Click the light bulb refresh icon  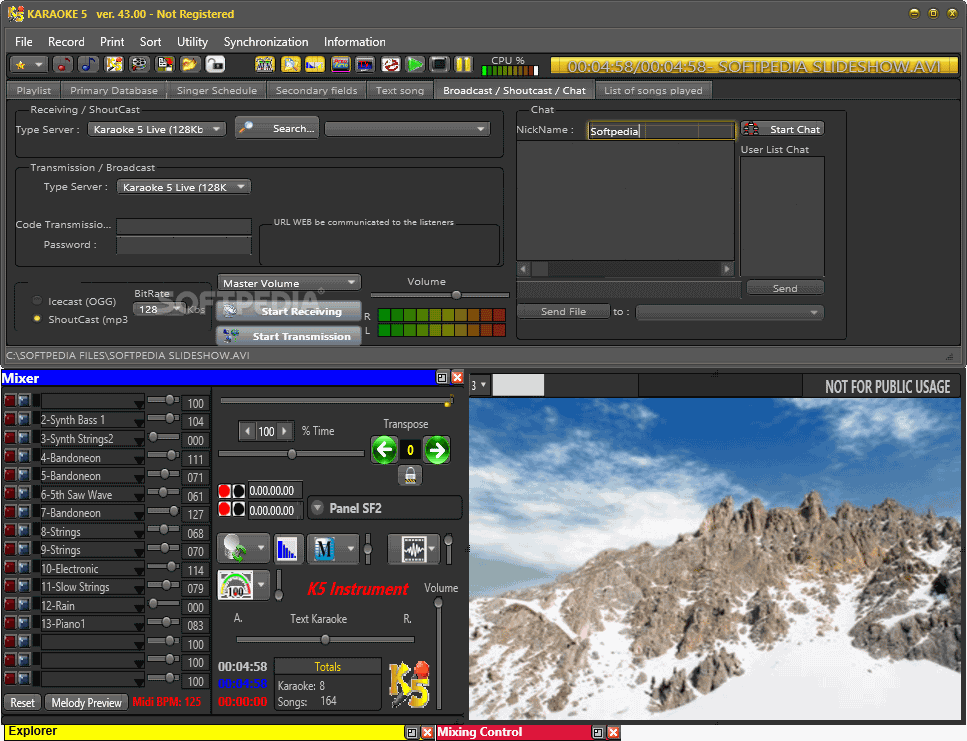pyautogui.click(x=236, y=548)
